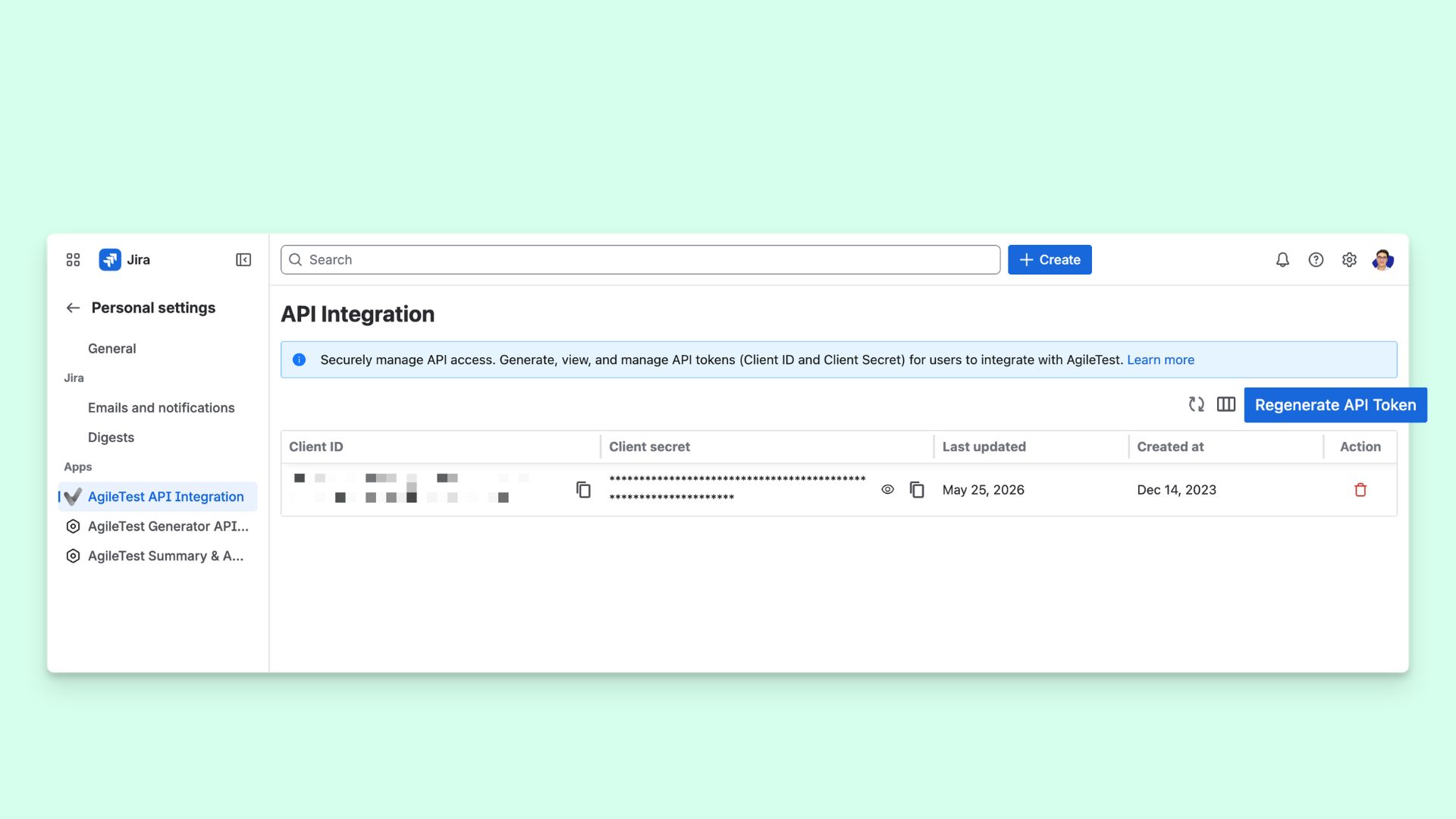Refresh the API token table

(x=1197, y=405)
